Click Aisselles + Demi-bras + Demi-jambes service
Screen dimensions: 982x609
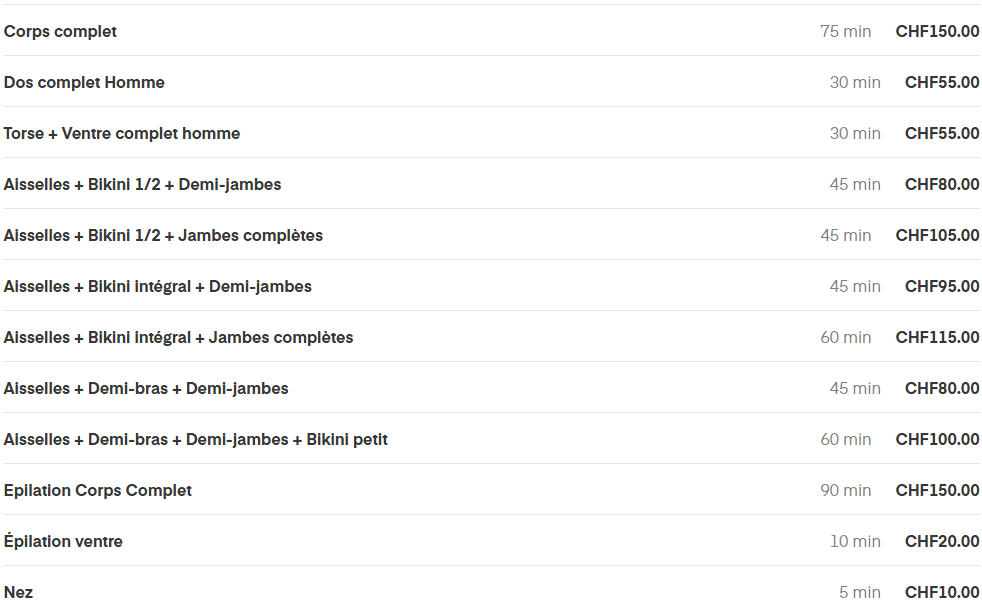pos(146,388)
